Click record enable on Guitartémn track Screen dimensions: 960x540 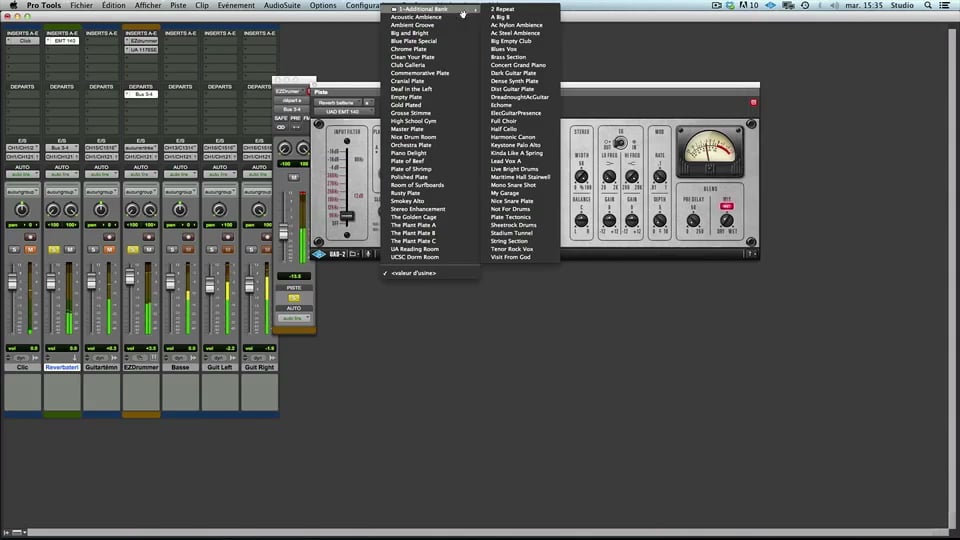tap(109, 237)
